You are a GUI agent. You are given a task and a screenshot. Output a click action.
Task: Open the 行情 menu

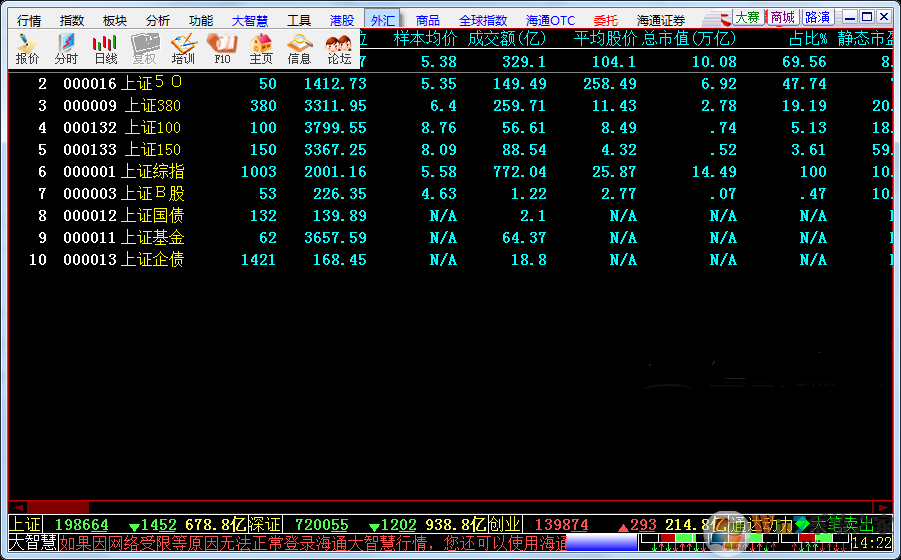[x=29, y=21]
